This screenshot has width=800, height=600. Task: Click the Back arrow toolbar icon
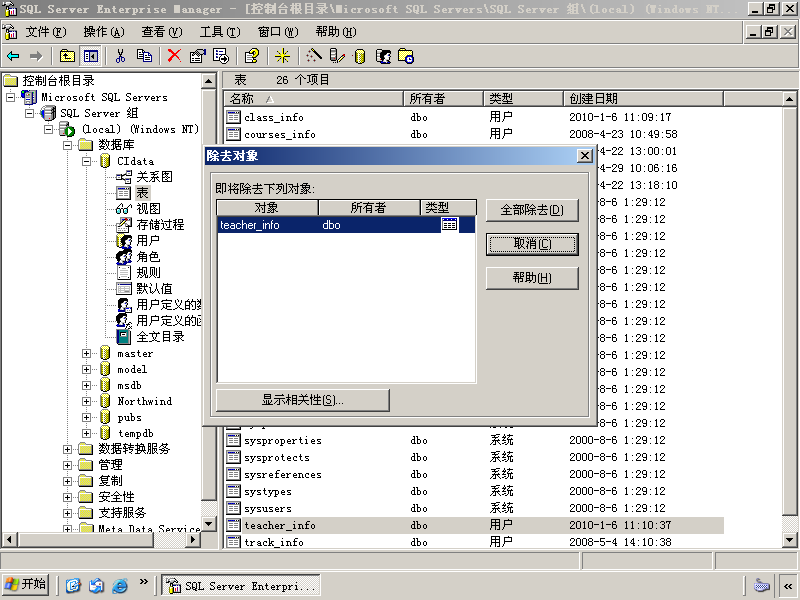point(13,56)
